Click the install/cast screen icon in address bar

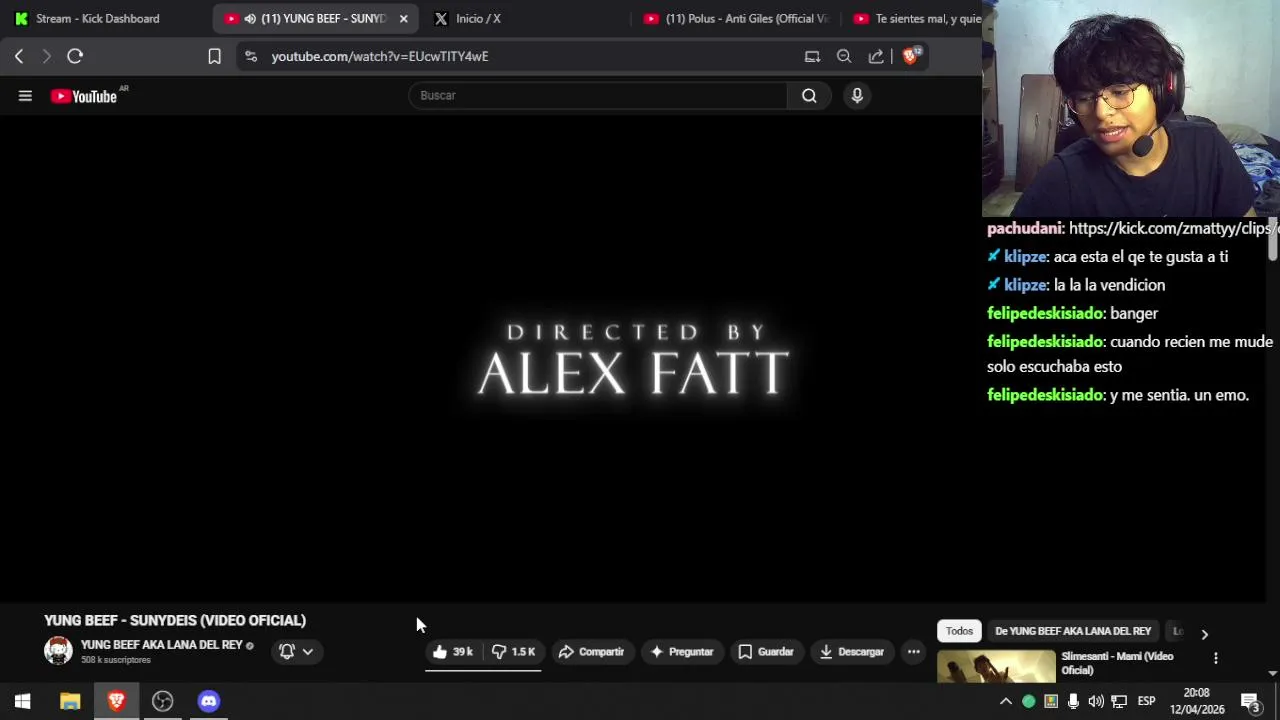[x=812, y=57]
